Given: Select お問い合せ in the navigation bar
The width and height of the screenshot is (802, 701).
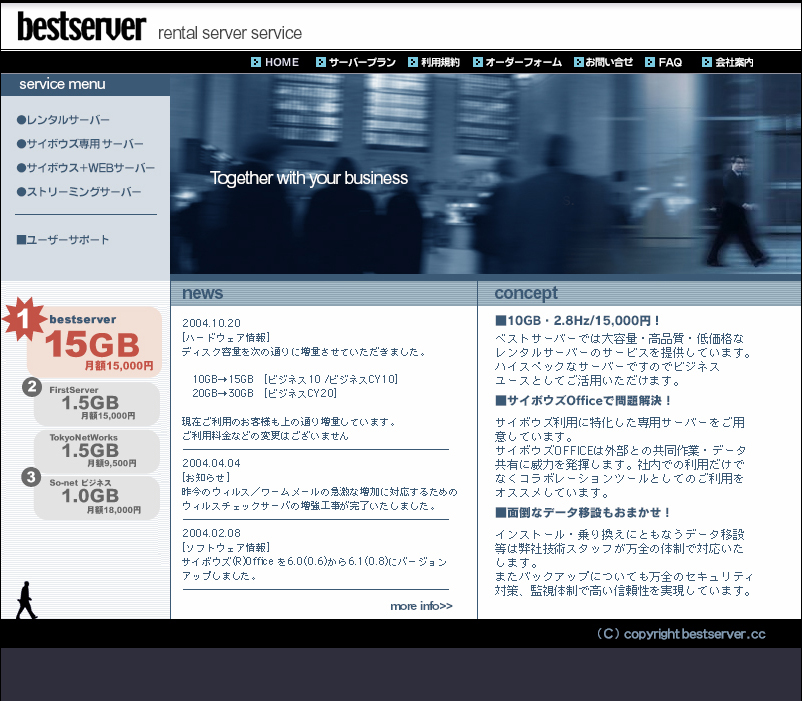Looking at the screenshot, I should [609, 62].
